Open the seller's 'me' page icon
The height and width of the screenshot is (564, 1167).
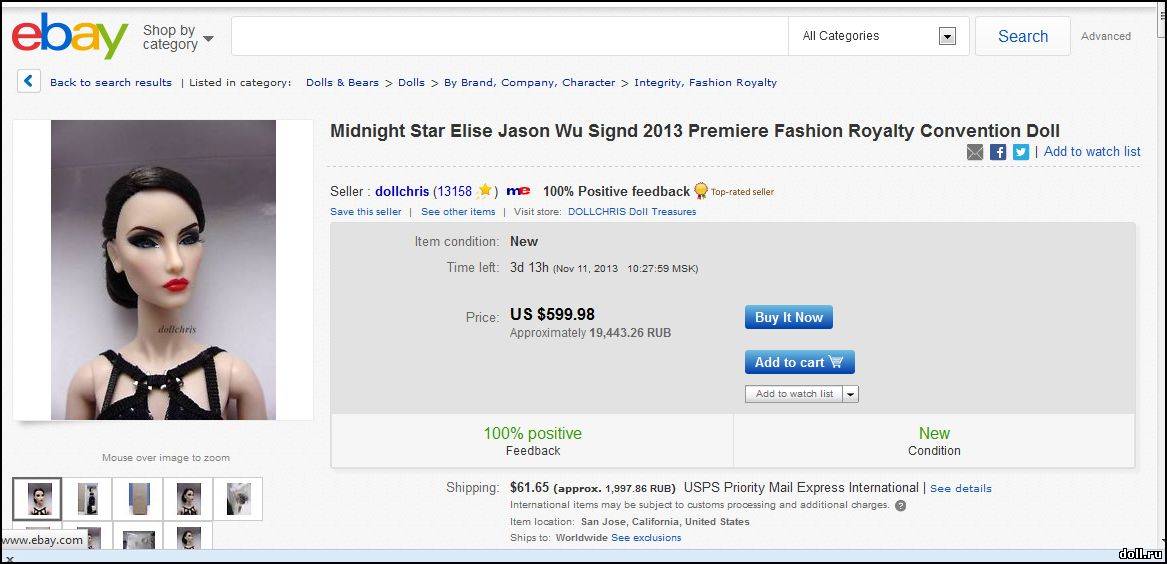click(x=518, y=191)
